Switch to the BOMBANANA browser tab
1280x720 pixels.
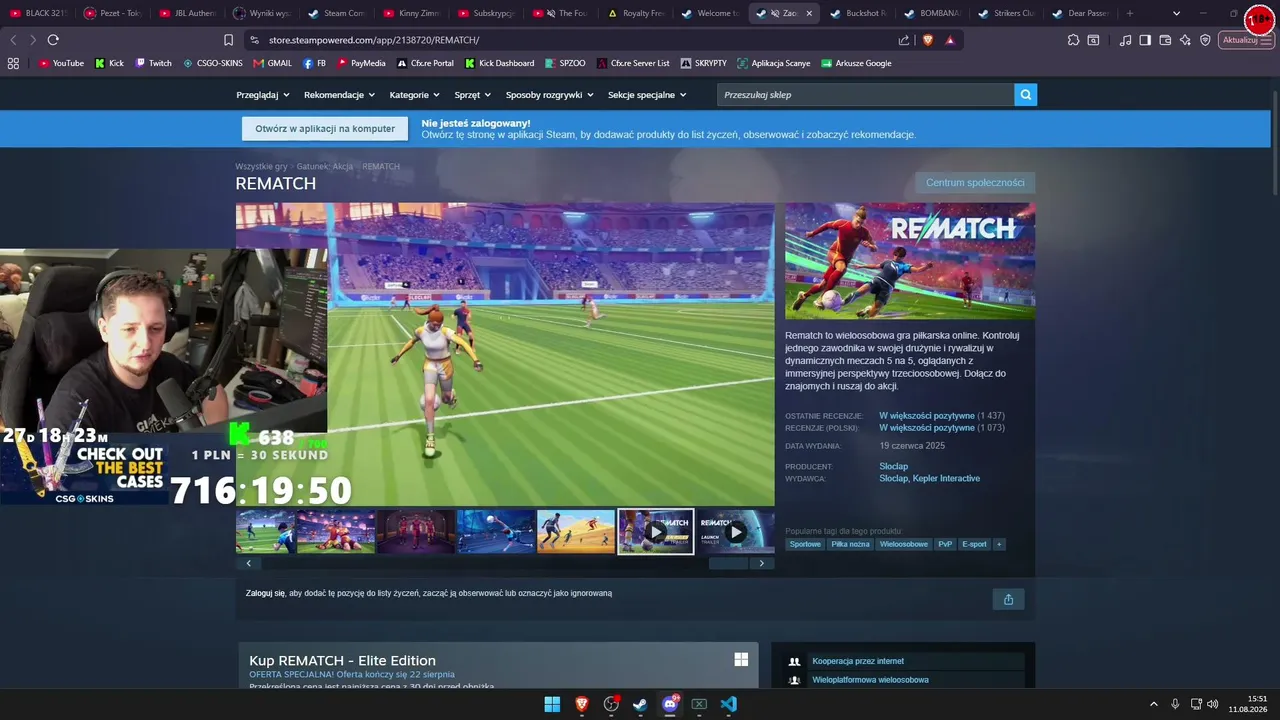933,13
